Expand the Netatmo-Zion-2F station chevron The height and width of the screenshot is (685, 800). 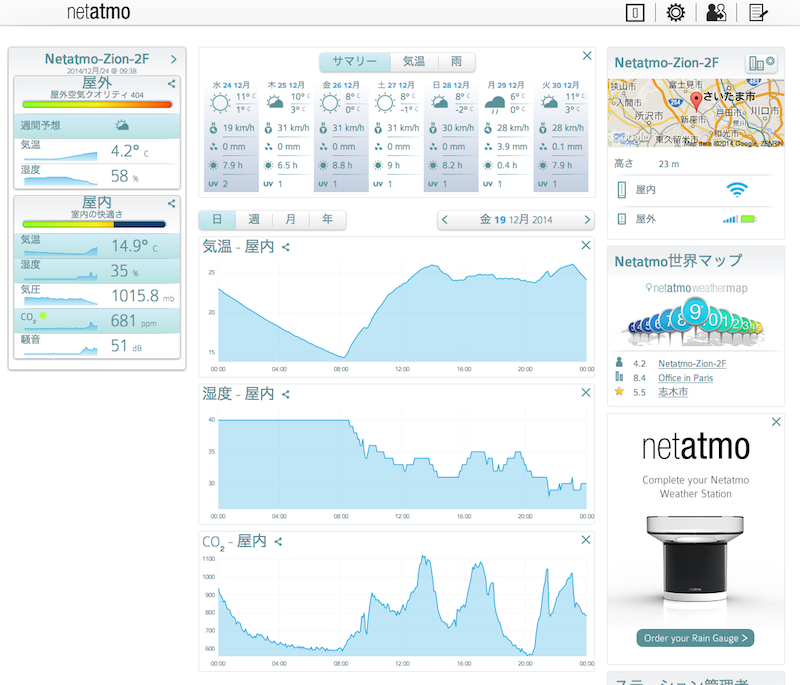click(x=173, y=59)
